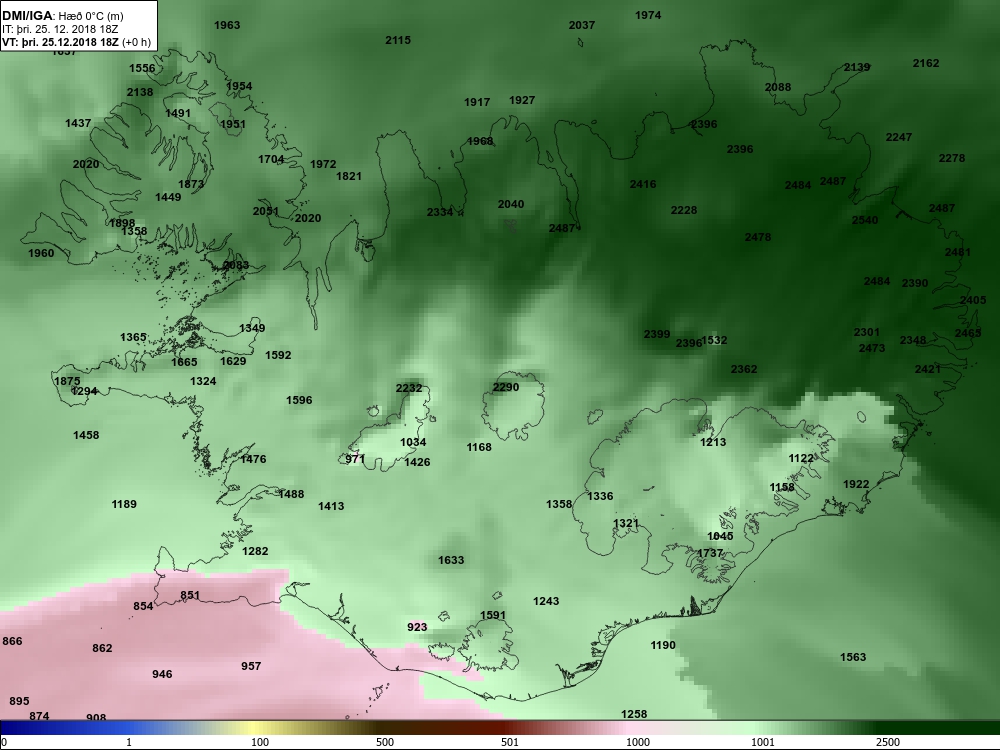Select the 2228 value in the north
This screenshot has width=1000, height=750.
(684, 210)
